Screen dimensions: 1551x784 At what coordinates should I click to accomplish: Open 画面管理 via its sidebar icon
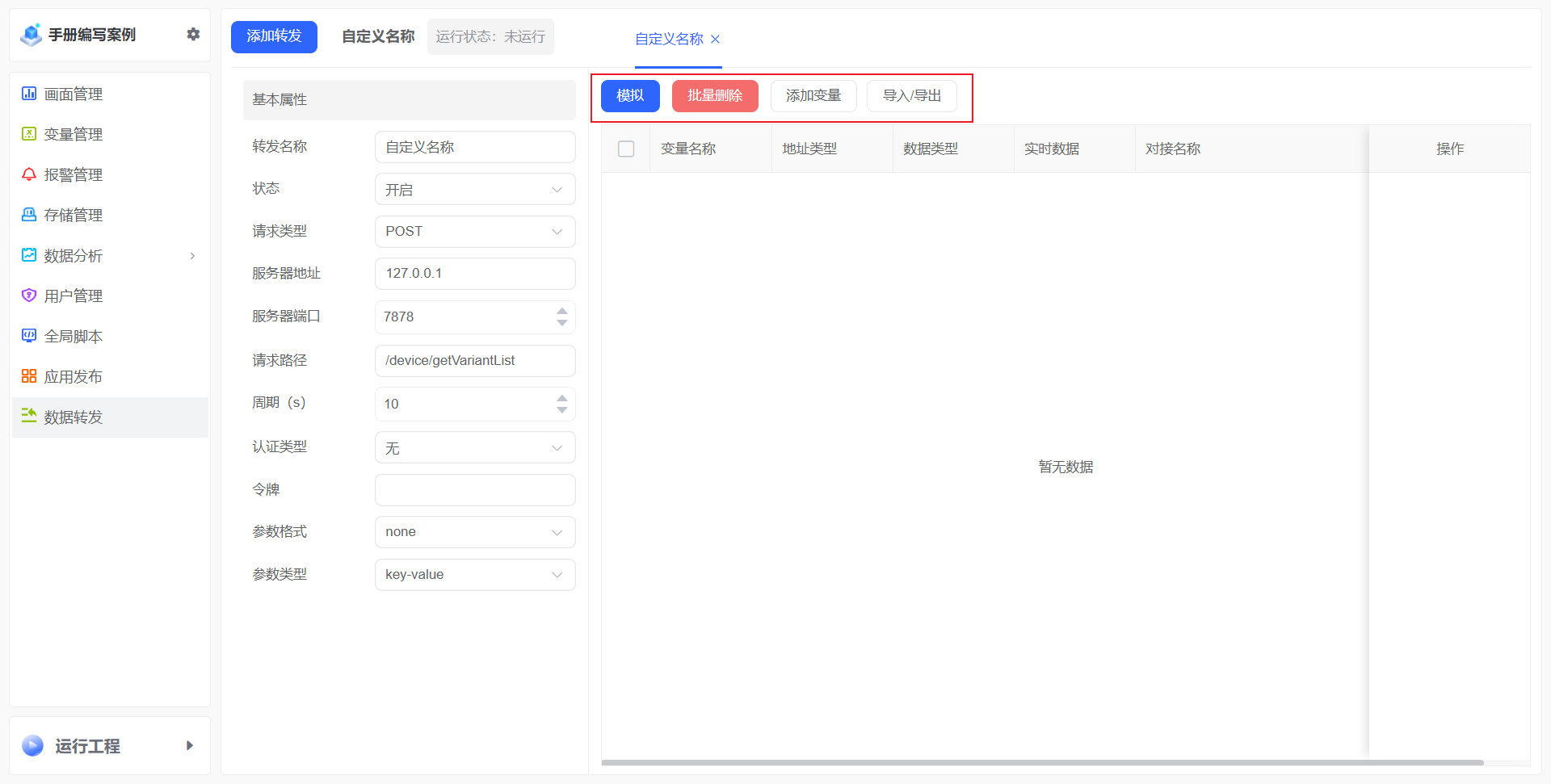(29, 94)
